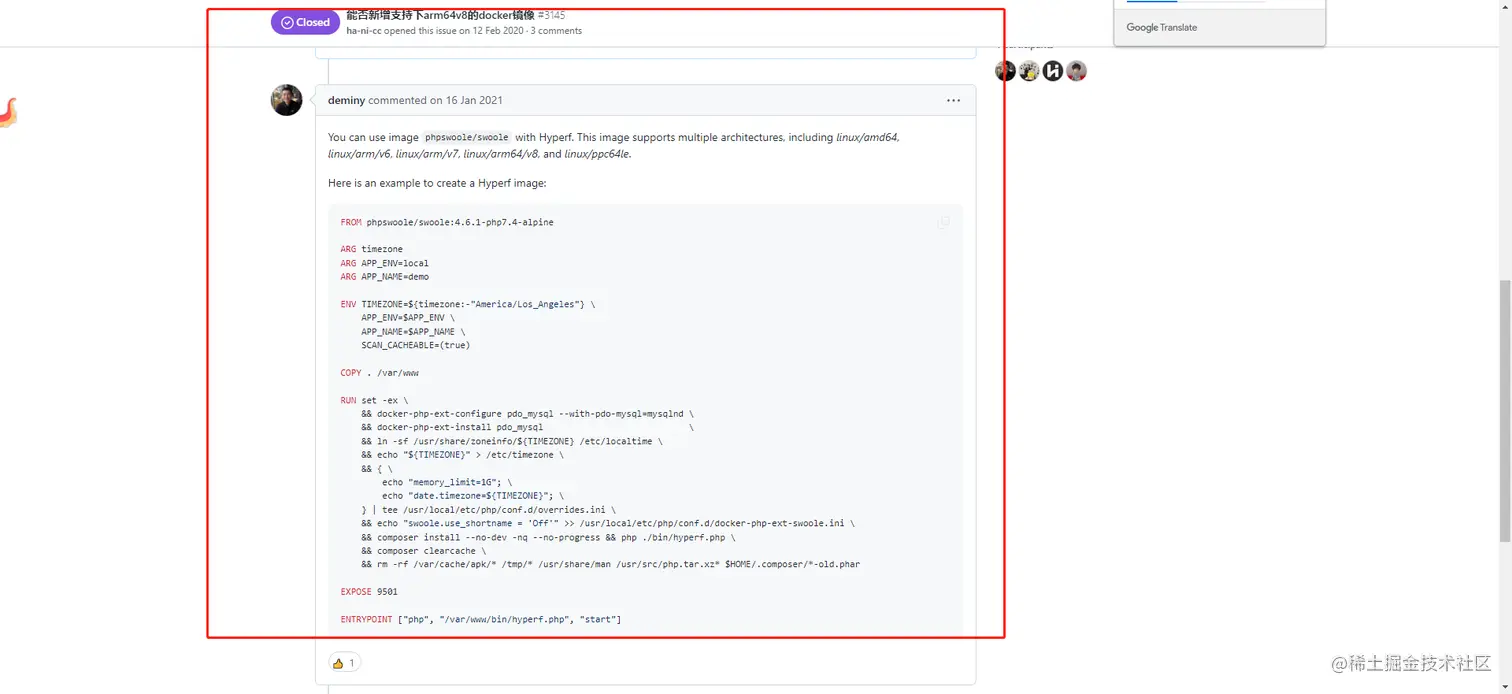The width and height of the screenshot is (1512, 694).
Task: Click the 'SCAN_CACHEABLE=(true)' line
Action: (415, 345)
